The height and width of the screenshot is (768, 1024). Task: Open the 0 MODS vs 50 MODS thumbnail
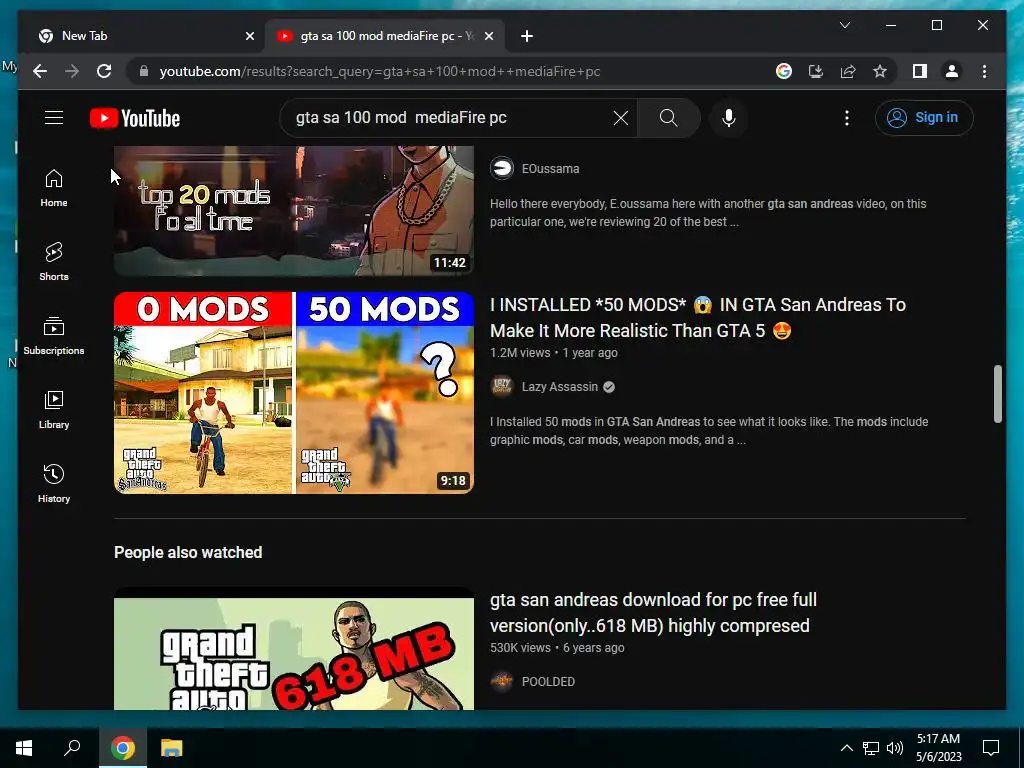point(294,392)
